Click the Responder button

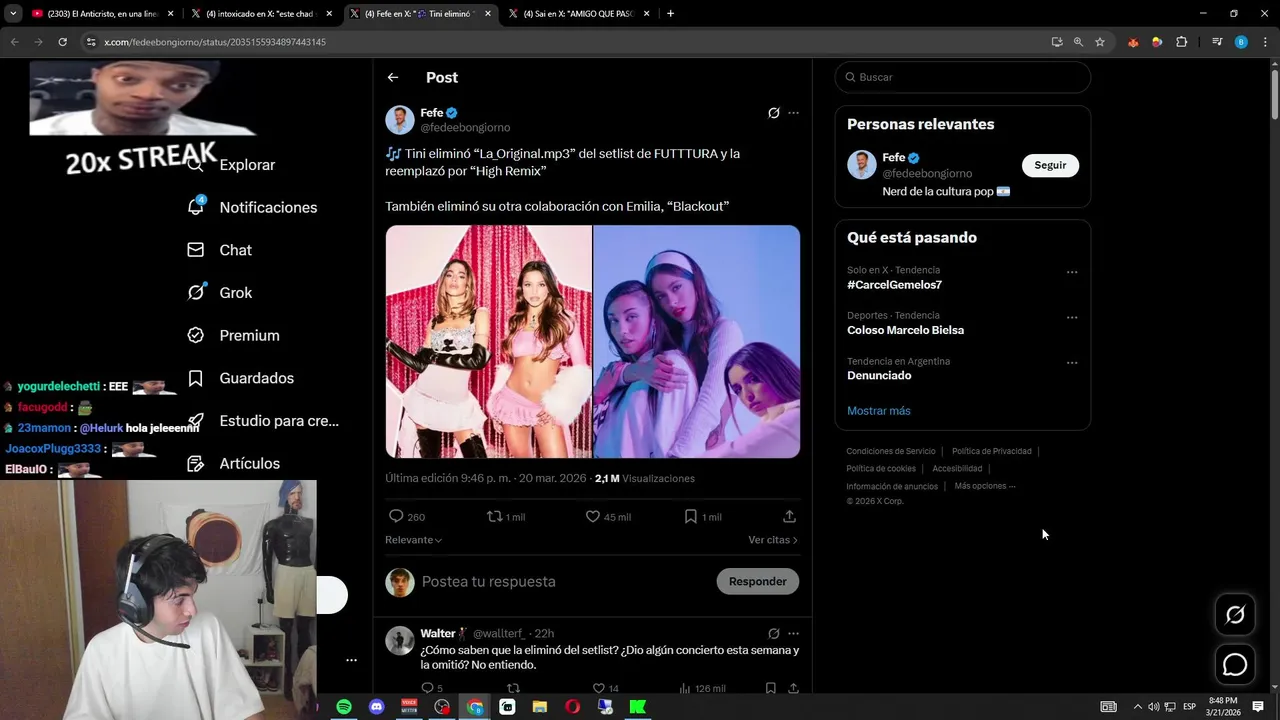click(757, 581)
